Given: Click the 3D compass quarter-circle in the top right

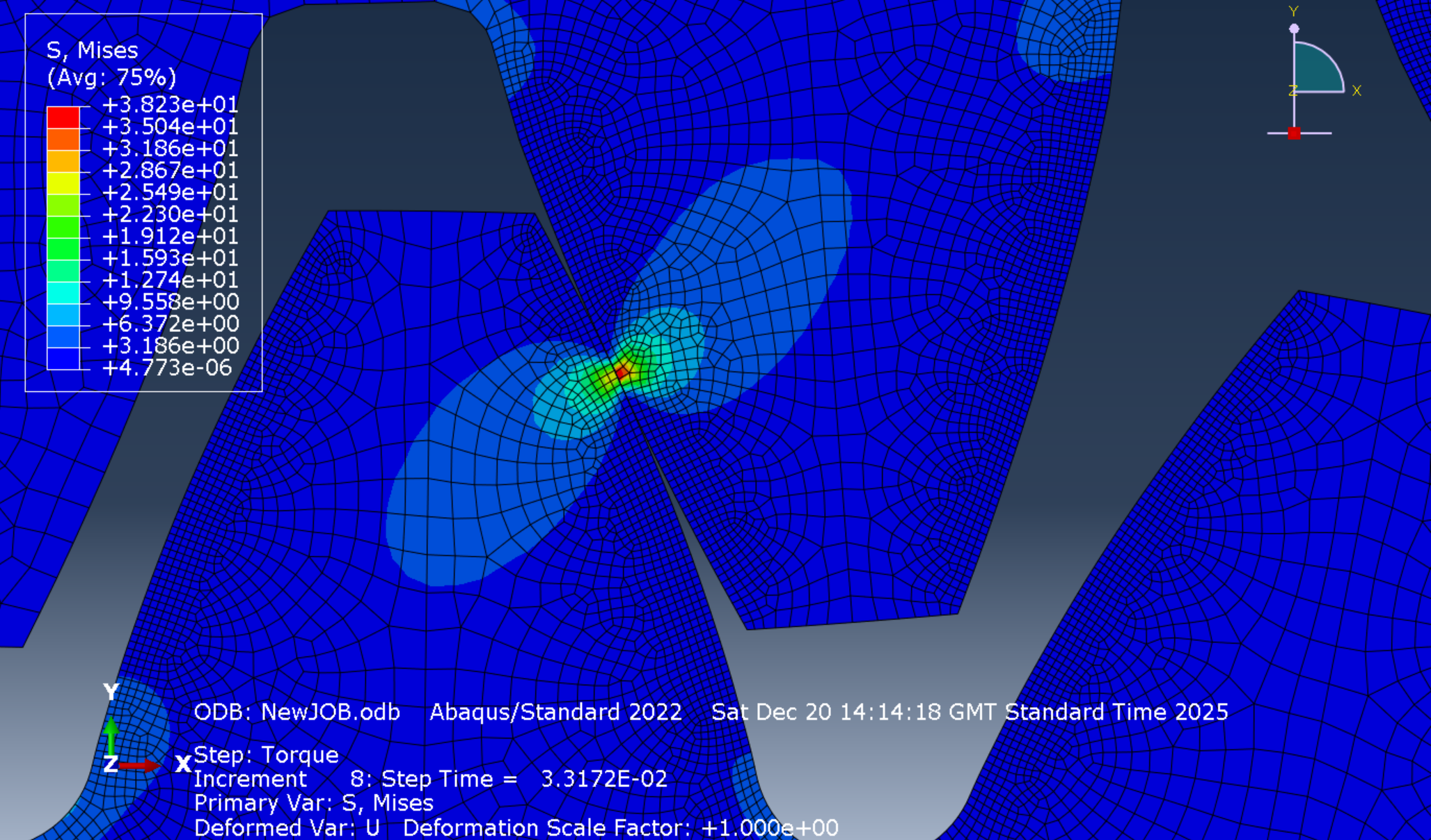Looking at the screenshot, I should click(1318, 68).
